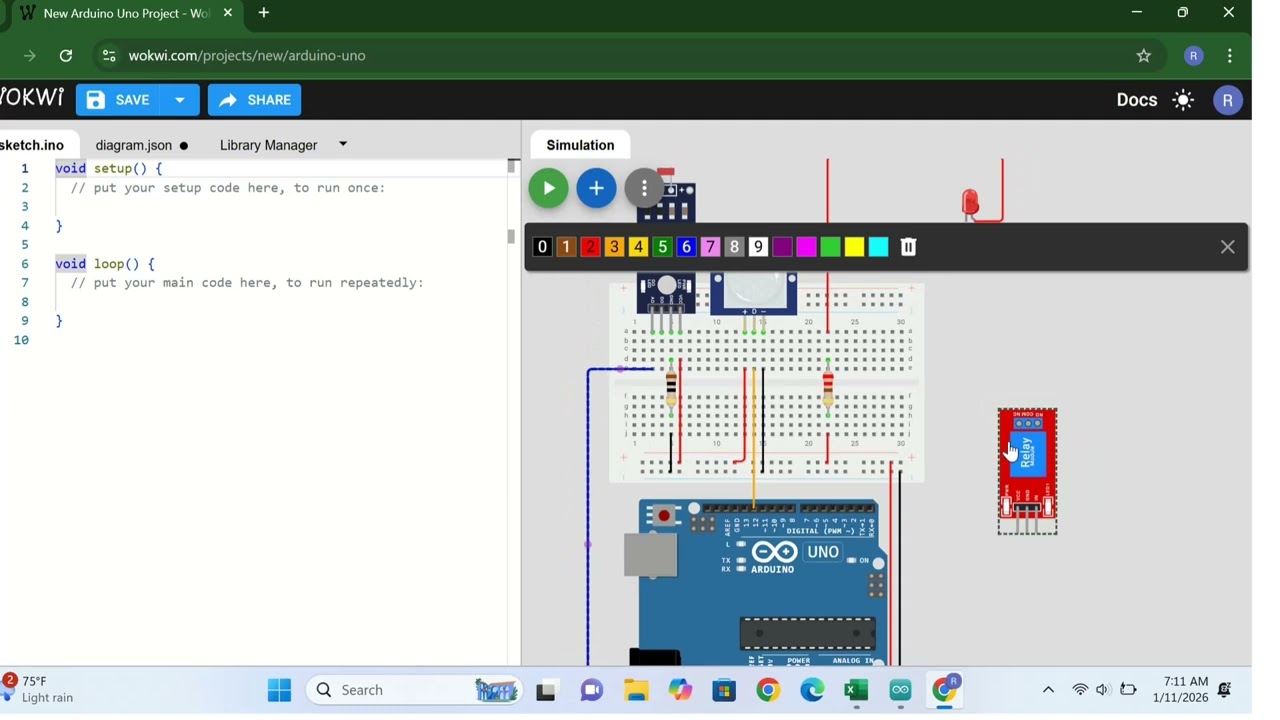Select the Simulation tab
This screenshot has height=720, width=1280.
(580, 145)
